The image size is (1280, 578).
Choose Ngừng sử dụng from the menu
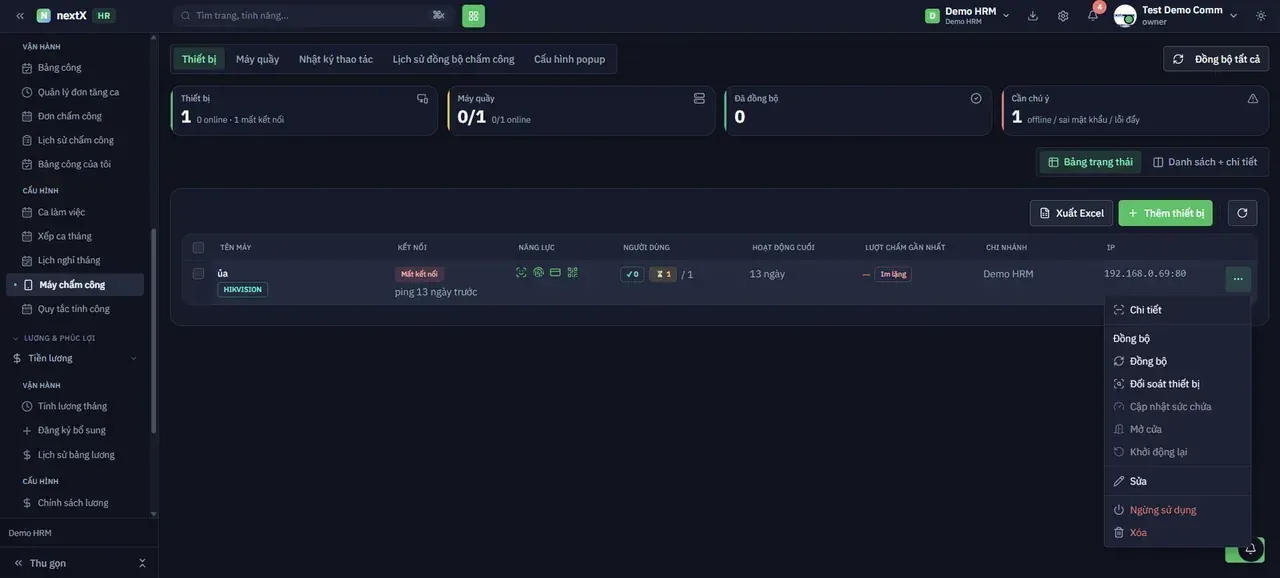click(1178, 510)
